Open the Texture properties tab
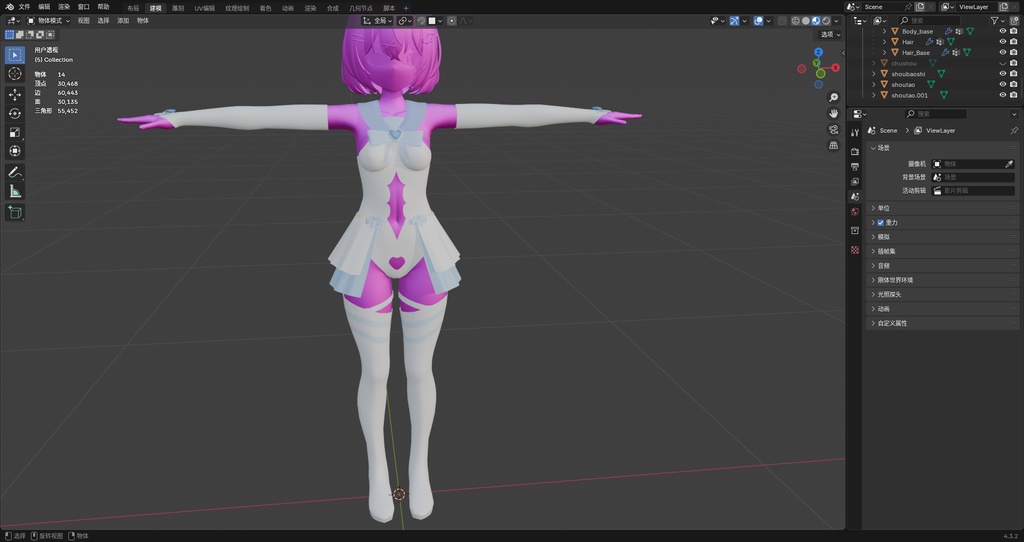Image resolution: width=1024 pixels, height=542 pixels. tap(855, 249)
